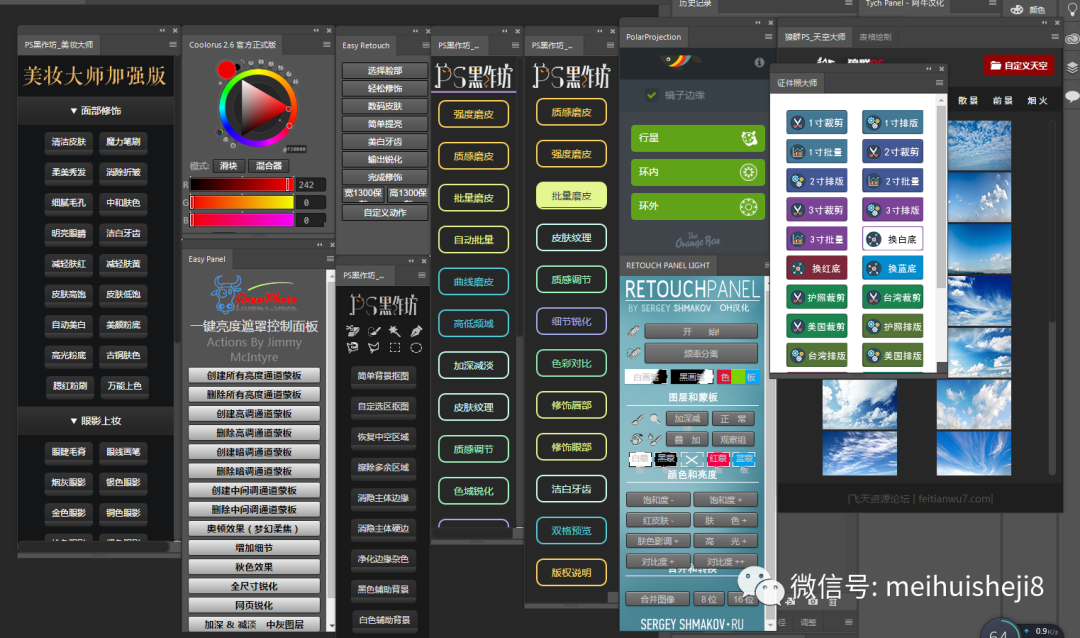Toggle the 镜子边缘 checkbox
Viewport: 1080px width, 638px height.
650,95
